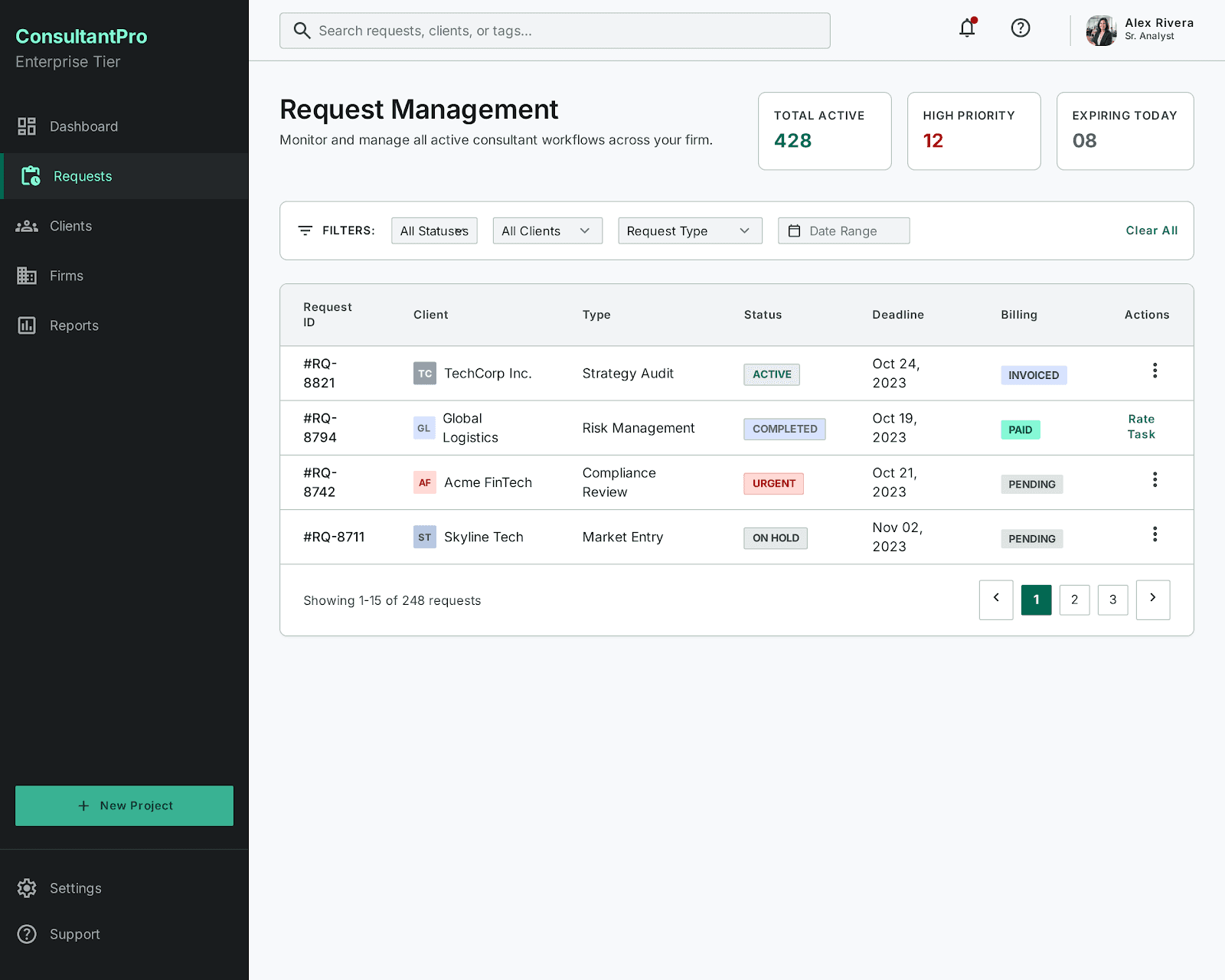Click Alex Rivera's profile avatar
Image resolution: width=1225 pixels, height=980 pixels.
click(x=1101, y=31)
